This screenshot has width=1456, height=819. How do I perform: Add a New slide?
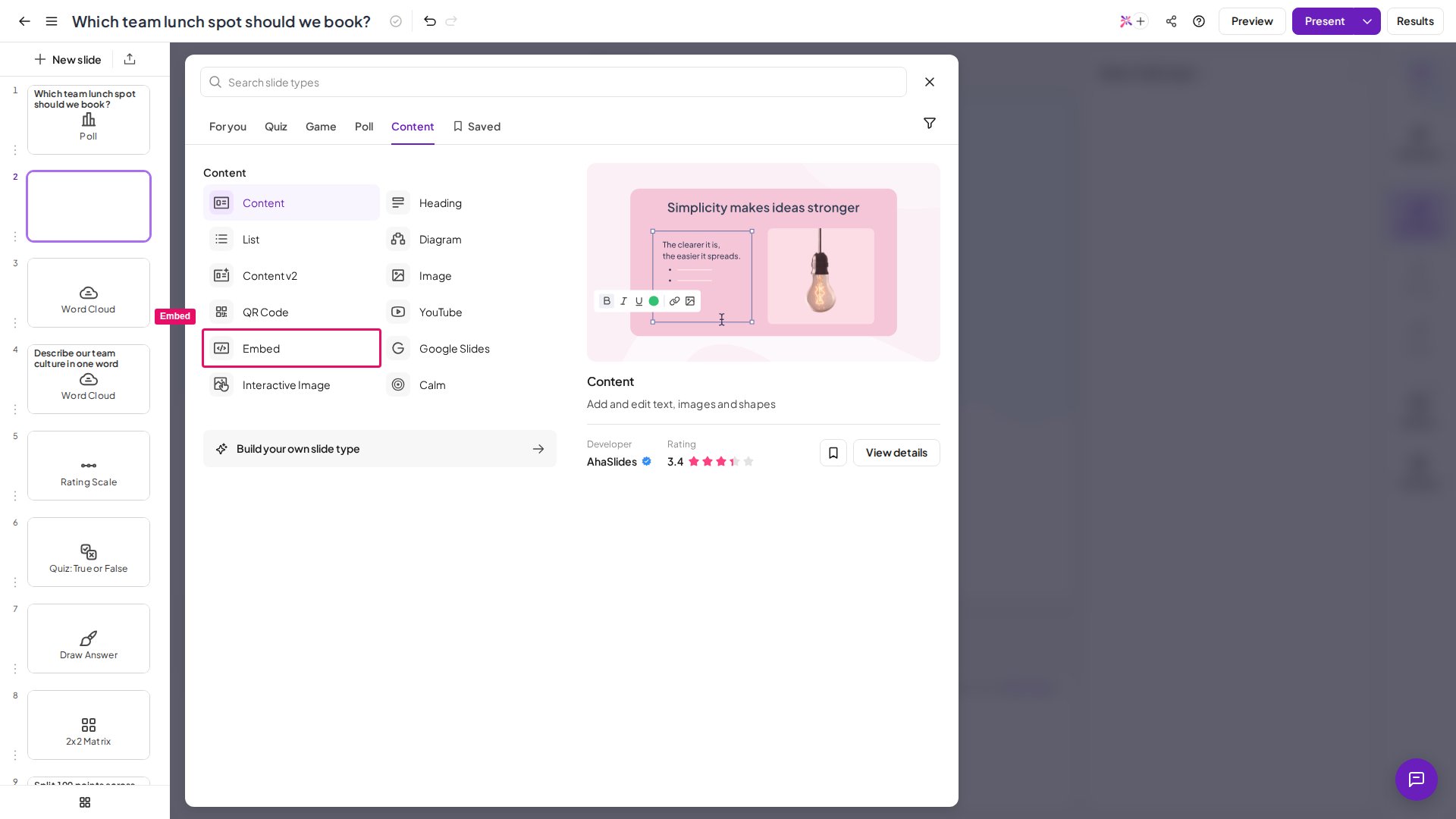click(67, 59)
